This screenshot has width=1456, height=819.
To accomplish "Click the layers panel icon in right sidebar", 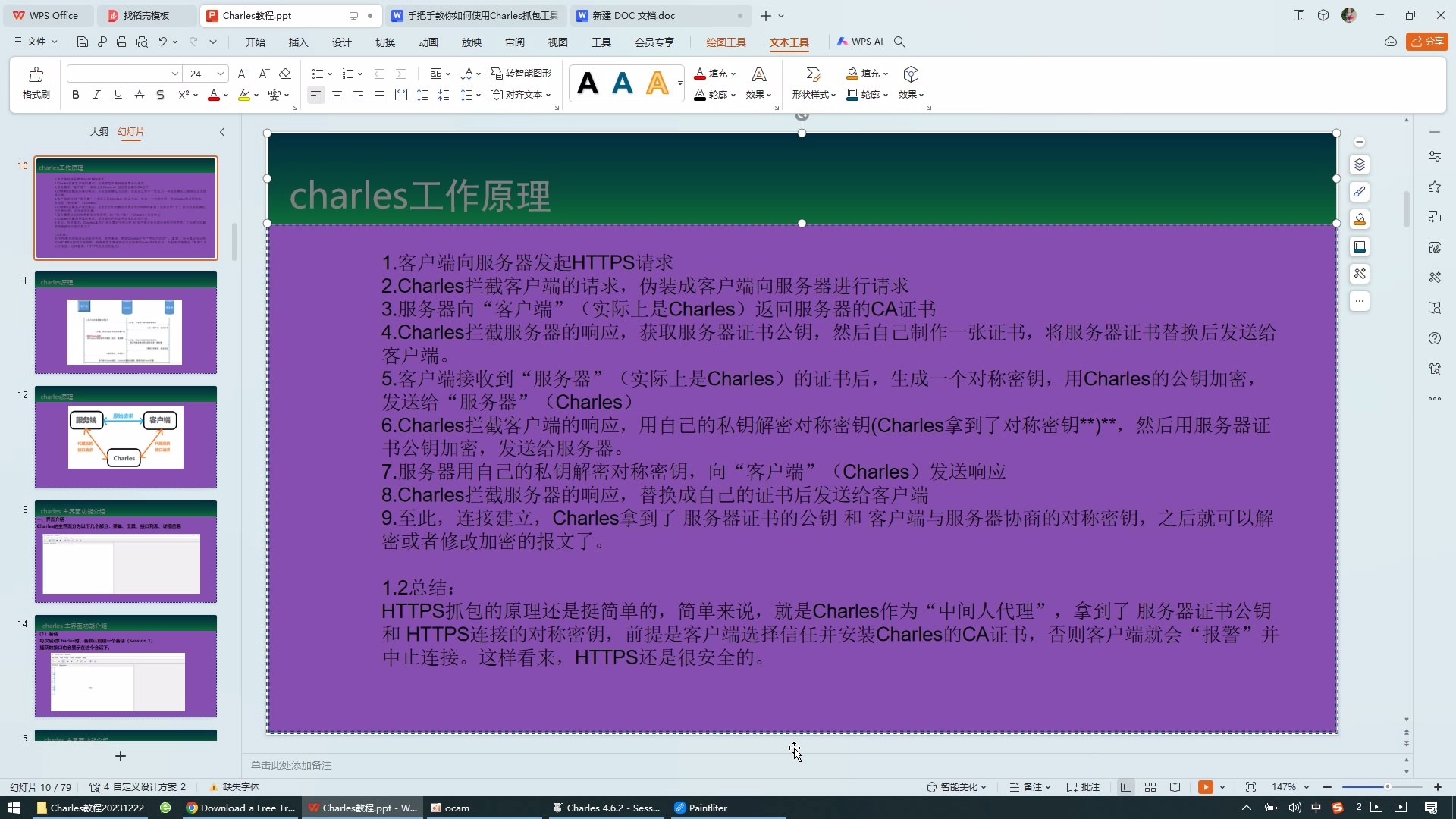I will tap(1360, 165).
